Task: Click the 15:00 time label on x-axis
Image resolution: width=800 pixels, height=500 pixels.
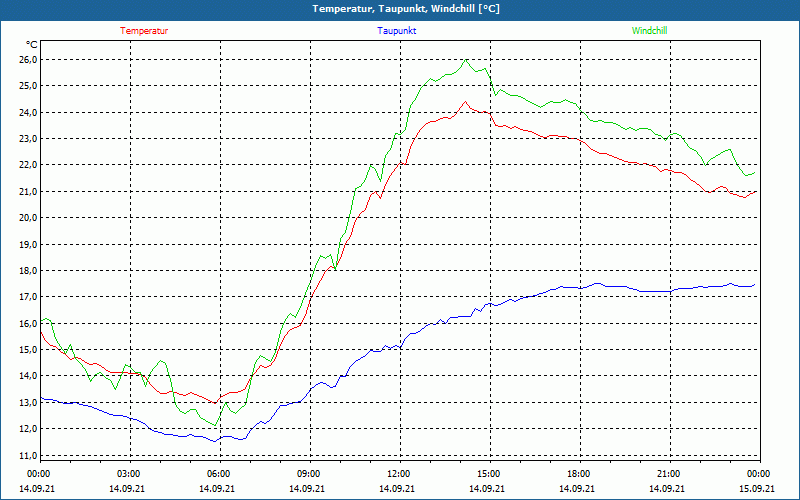Action: coord(488,474)
